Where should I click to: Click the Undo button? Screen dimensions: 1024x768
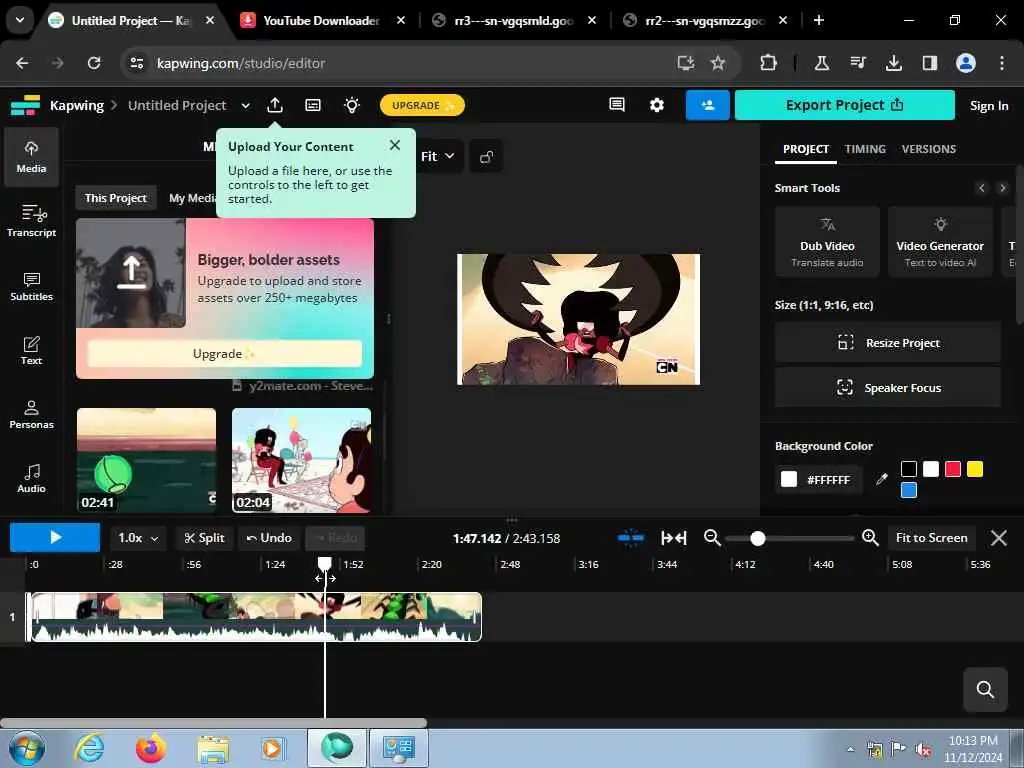(268, 538)
